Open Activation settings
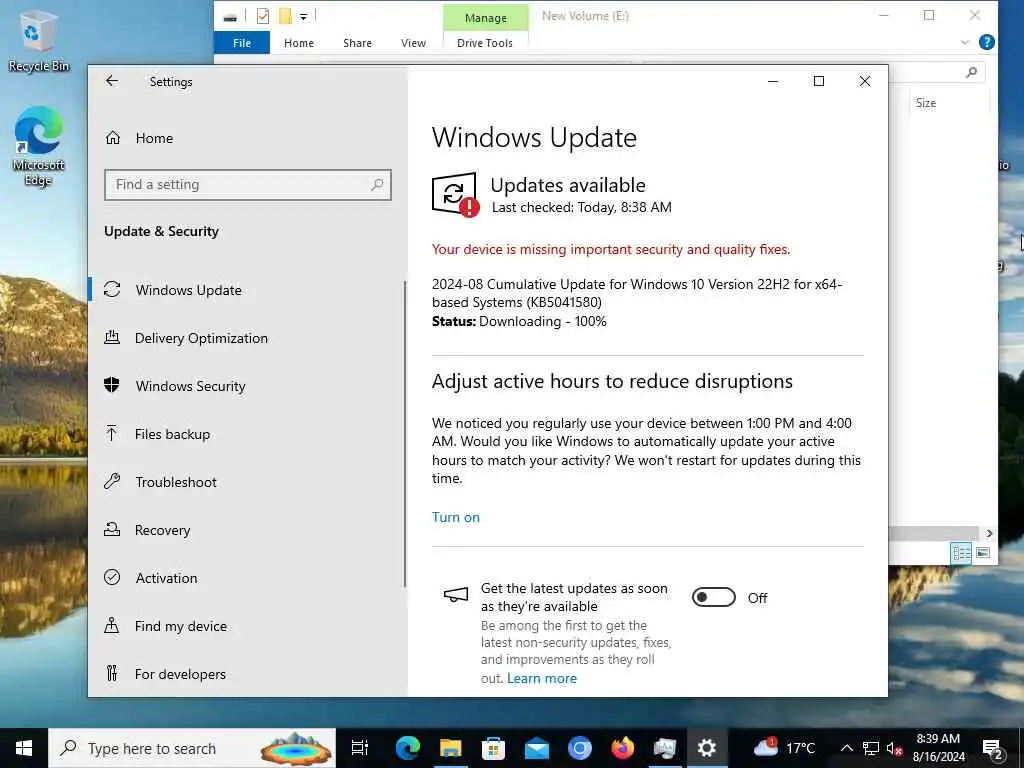This screenshot has width=1024, height=768. (x=166, y=578)
